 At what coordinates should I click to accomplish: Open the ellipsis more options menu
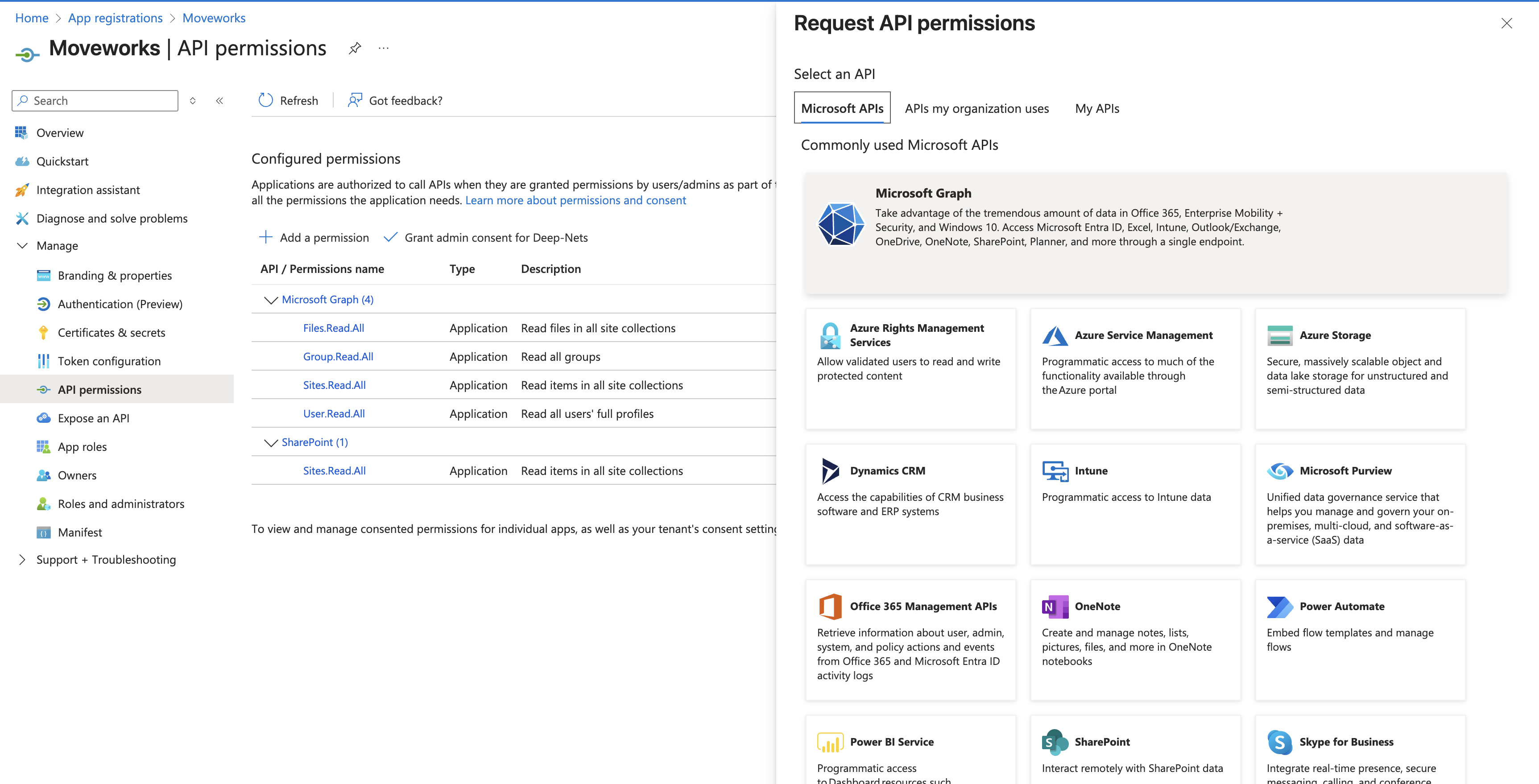(384, 48)
